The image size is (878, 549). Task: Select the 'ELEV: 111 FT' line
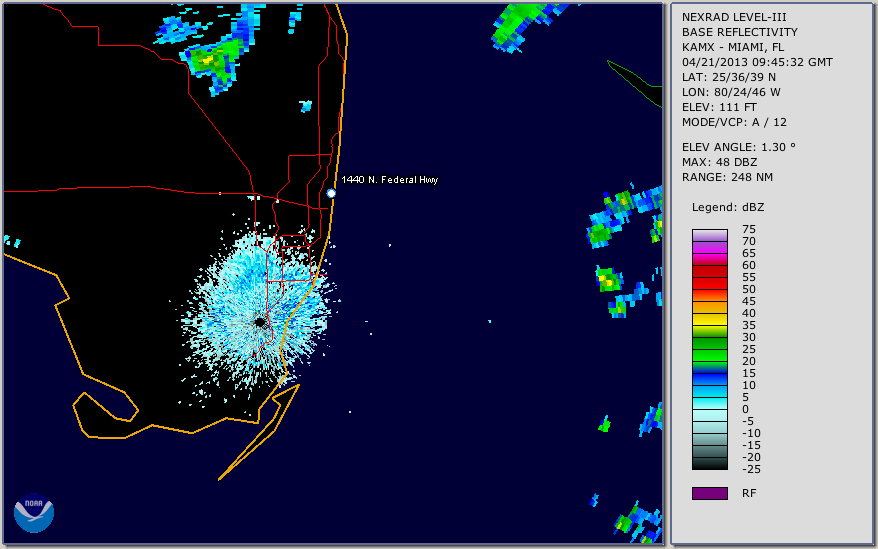720,108
